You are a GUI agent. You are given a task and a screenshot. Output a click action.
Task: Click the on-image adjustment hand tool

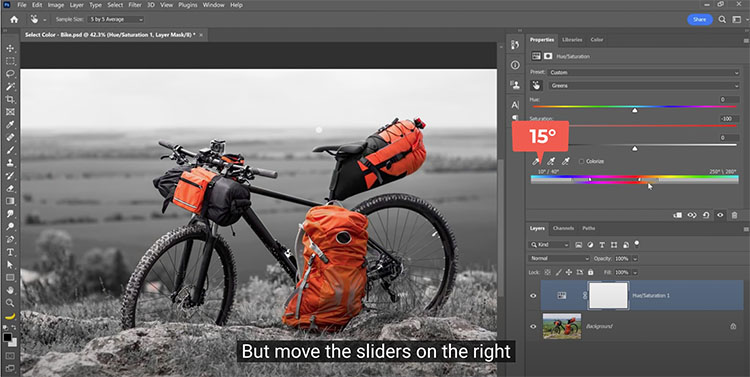pos(537,86)
